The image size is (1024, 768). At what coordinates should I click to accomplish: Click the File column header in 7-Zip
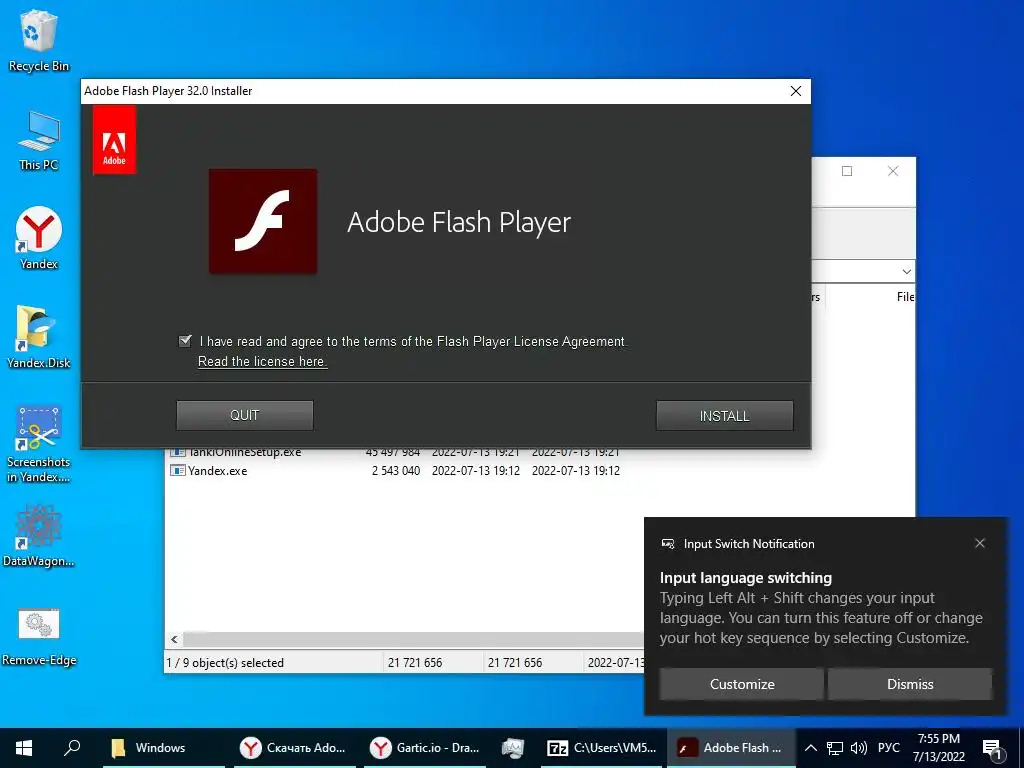(905, 297)
